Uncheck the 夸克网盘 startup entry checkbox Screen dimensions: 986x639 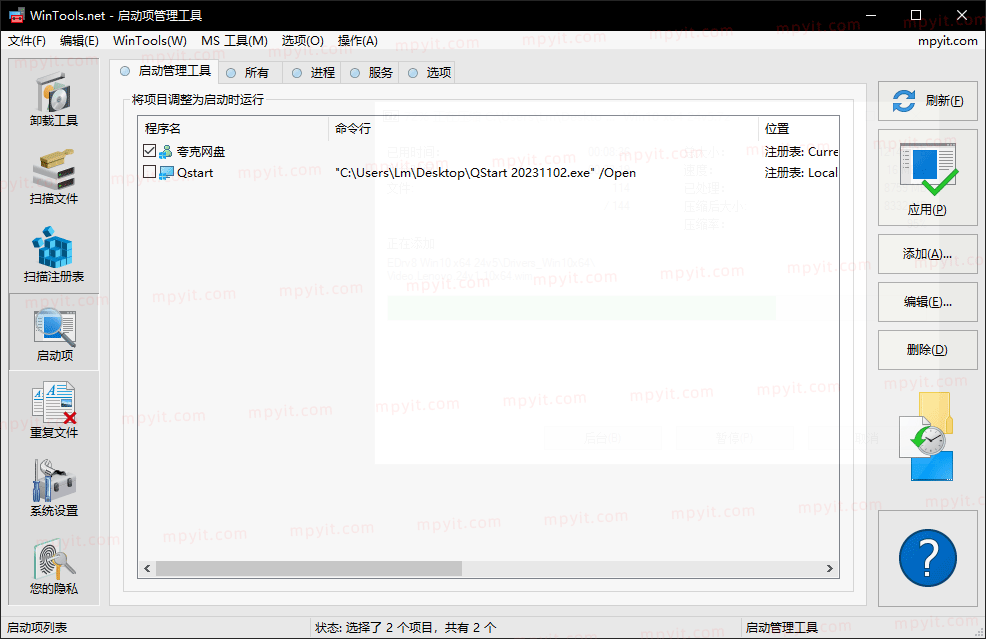coord(150,151)
